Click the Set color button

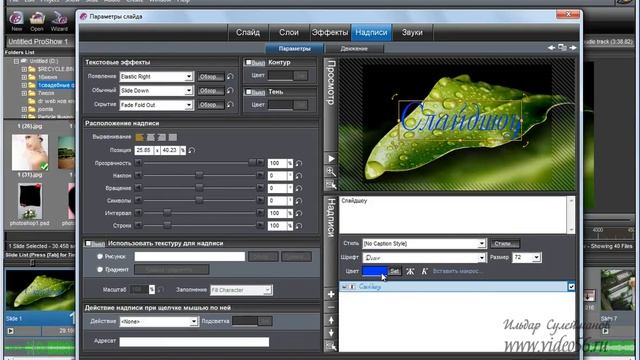point(394,271)
